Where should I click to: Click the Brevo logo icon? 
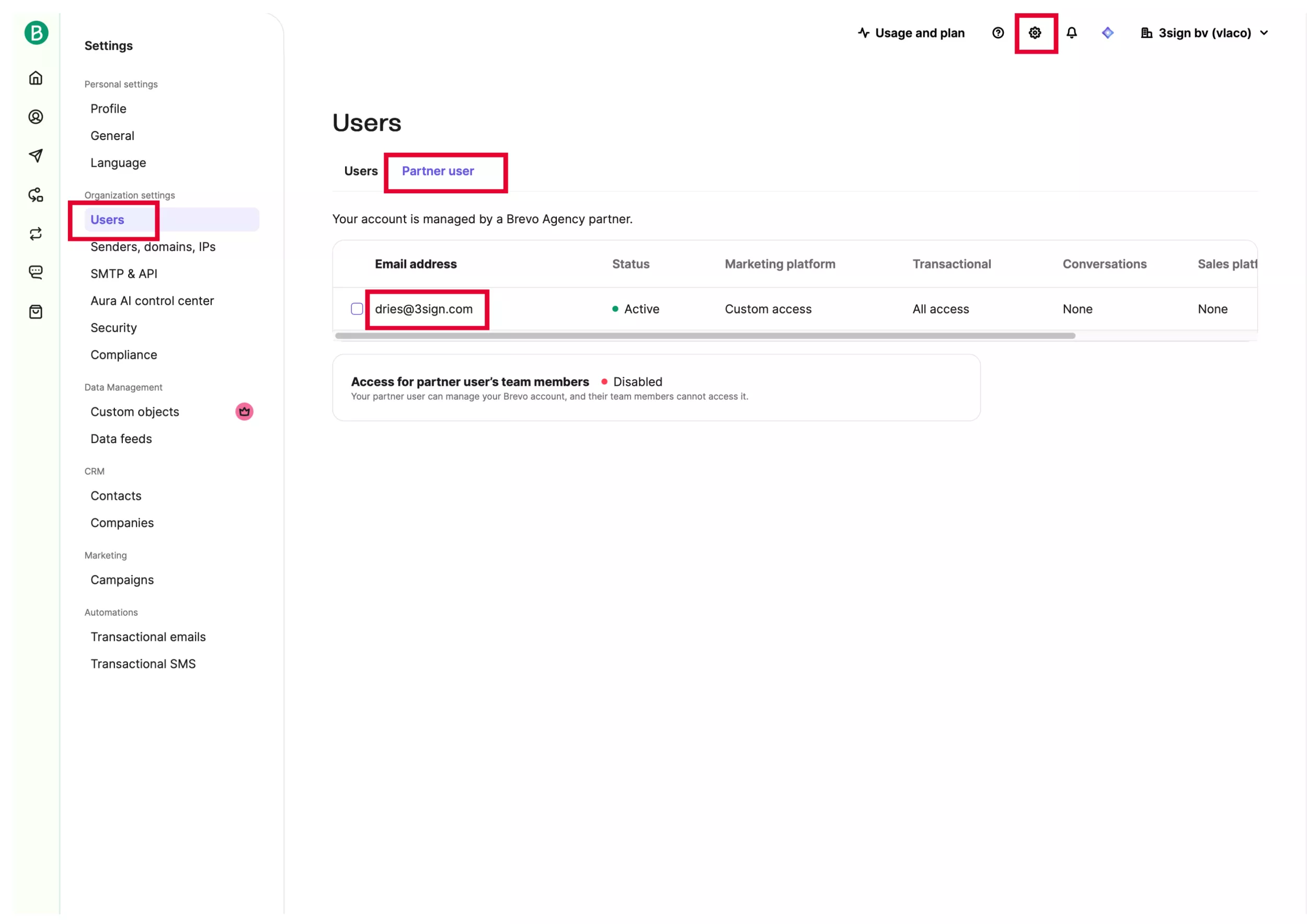(36, 33)
